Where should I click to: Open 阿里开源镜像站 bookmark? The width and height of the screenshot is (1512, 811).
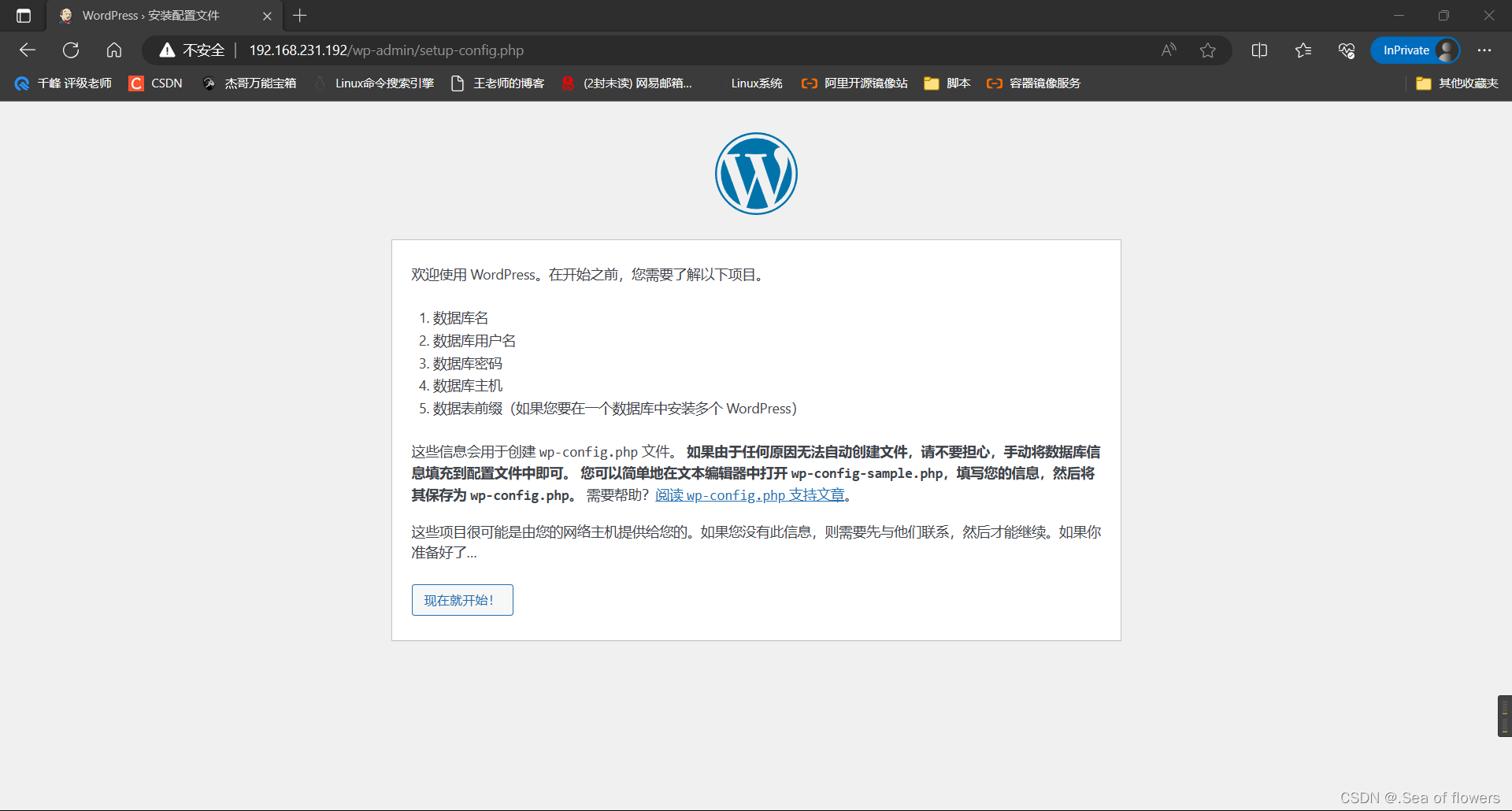tap(854, 83)
